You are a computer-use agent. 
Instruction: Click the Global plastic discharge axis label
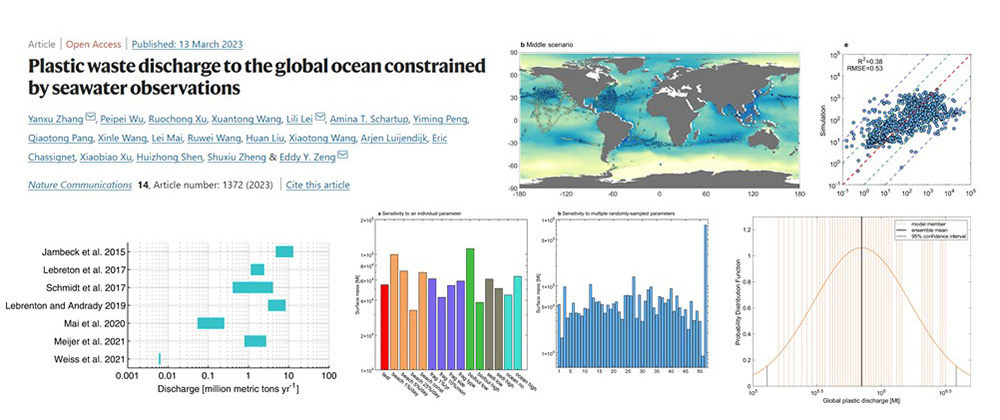(862, 399)
